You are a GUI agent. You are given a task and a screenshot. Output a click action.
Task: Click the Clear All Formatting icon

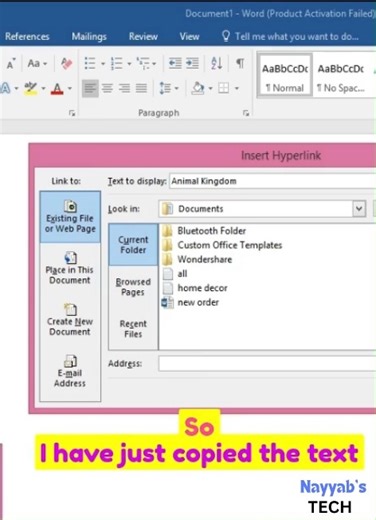click(x=67, y=63)
